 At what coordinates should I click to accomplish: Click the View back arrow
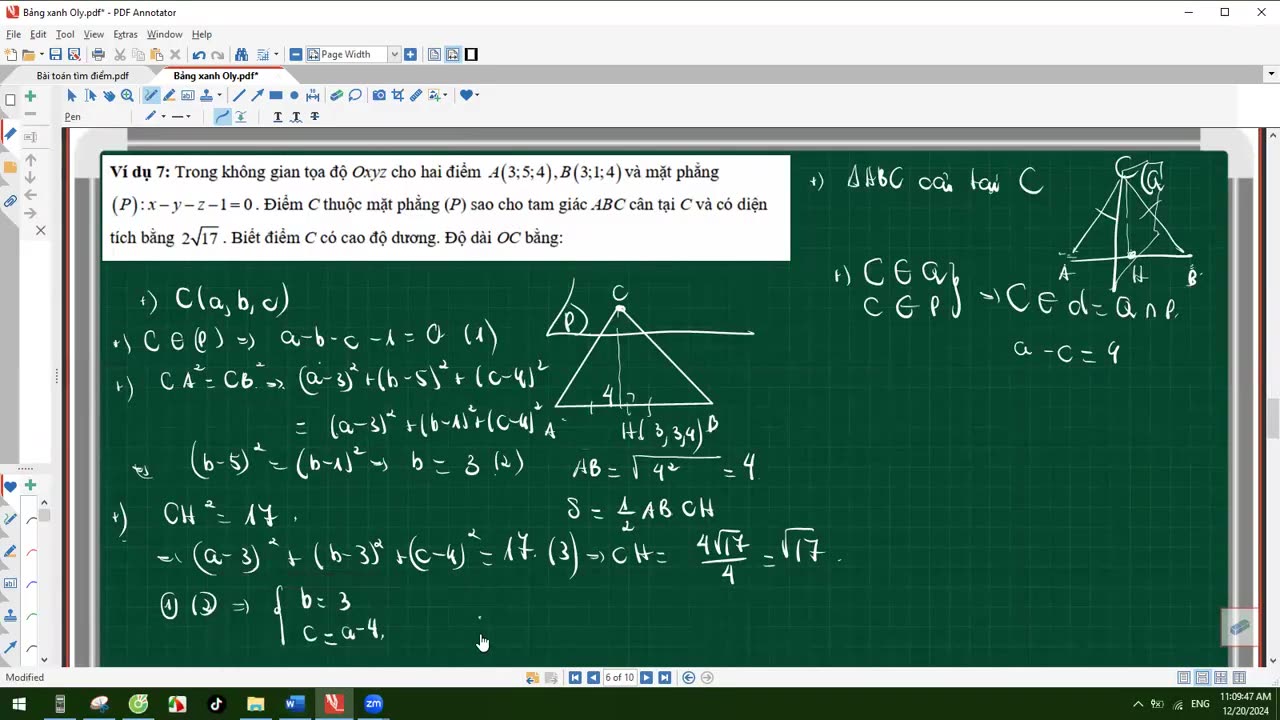(688, 677)
